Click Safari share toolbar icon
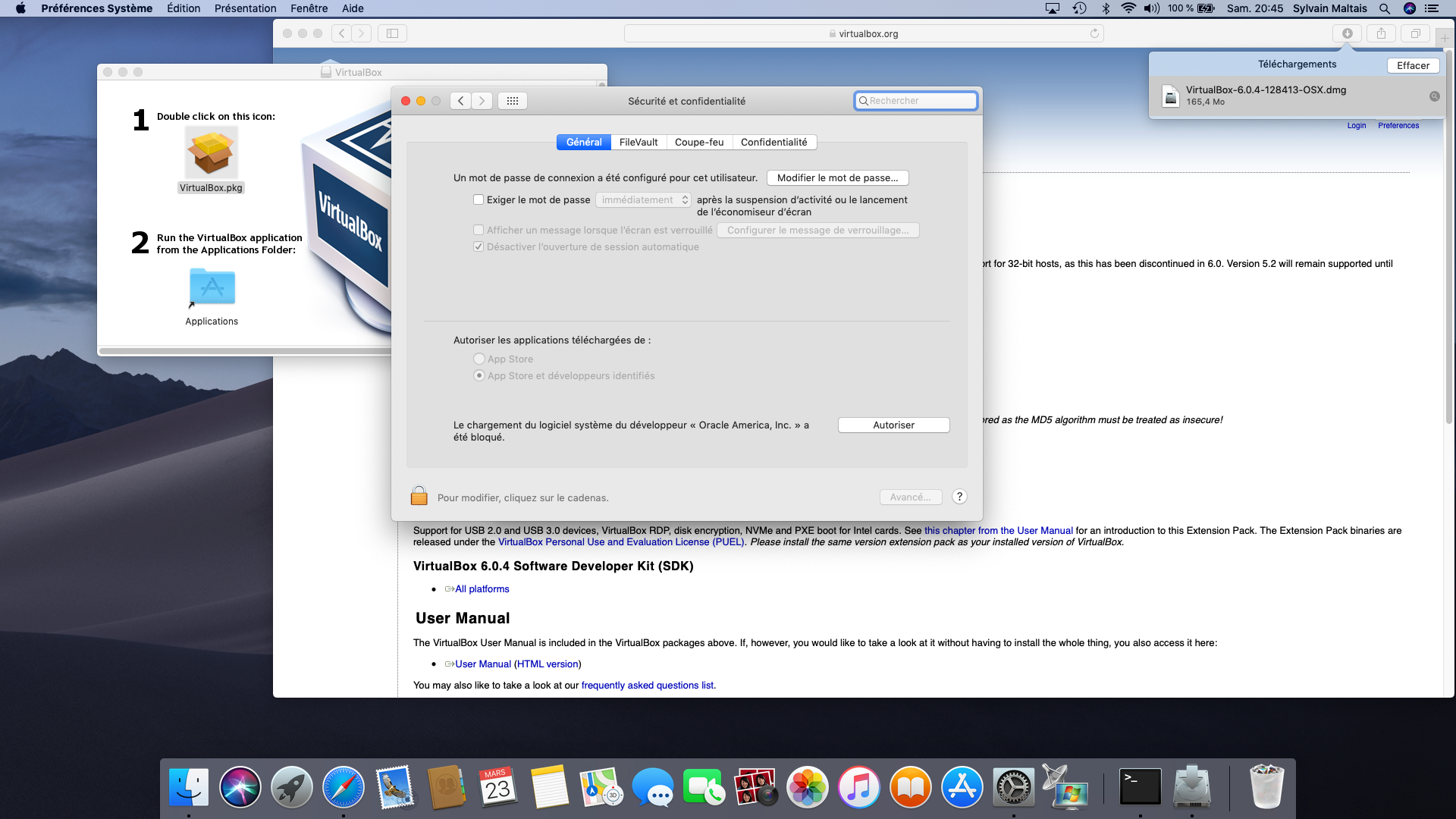Viewport: 1456px width, 819px height. [x=1381, y=33]
